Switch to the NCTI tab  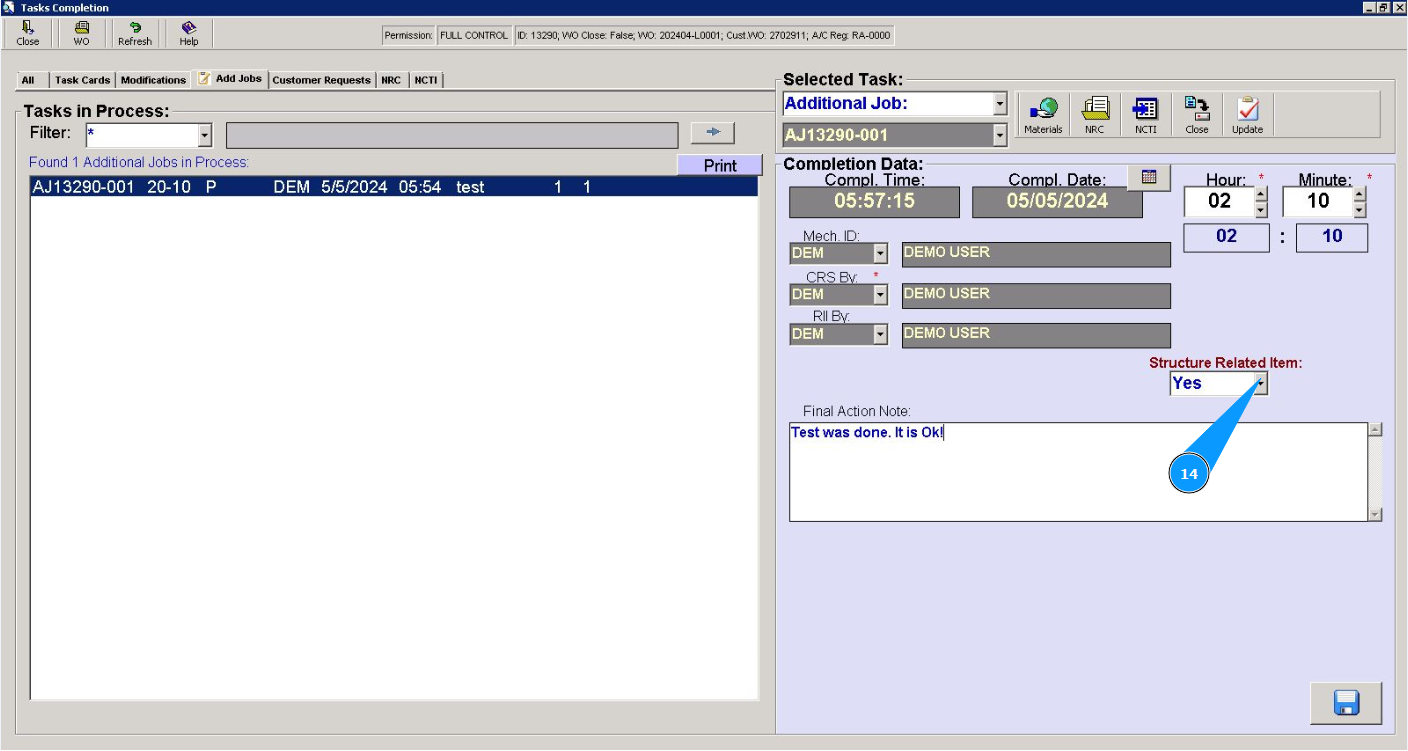(425, 80)
